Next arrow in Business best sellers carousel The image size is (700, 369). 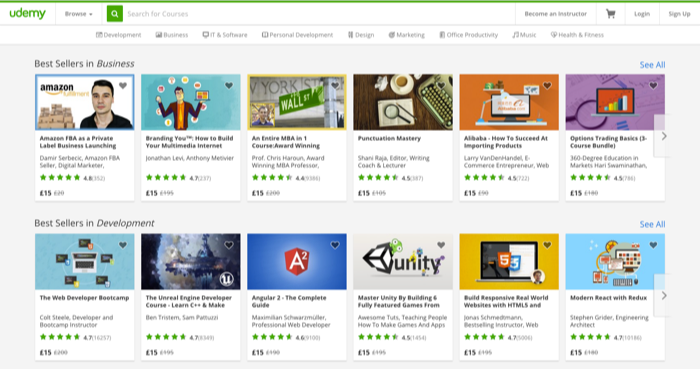(663, 136)
